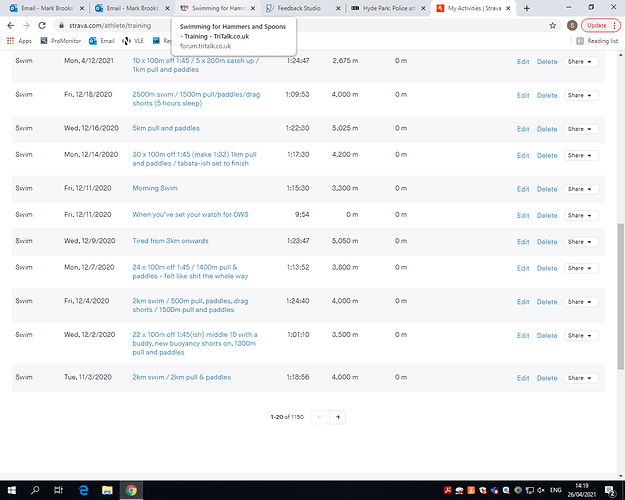
Task: Open When you've set your watch for OWS
Action: 191,215
